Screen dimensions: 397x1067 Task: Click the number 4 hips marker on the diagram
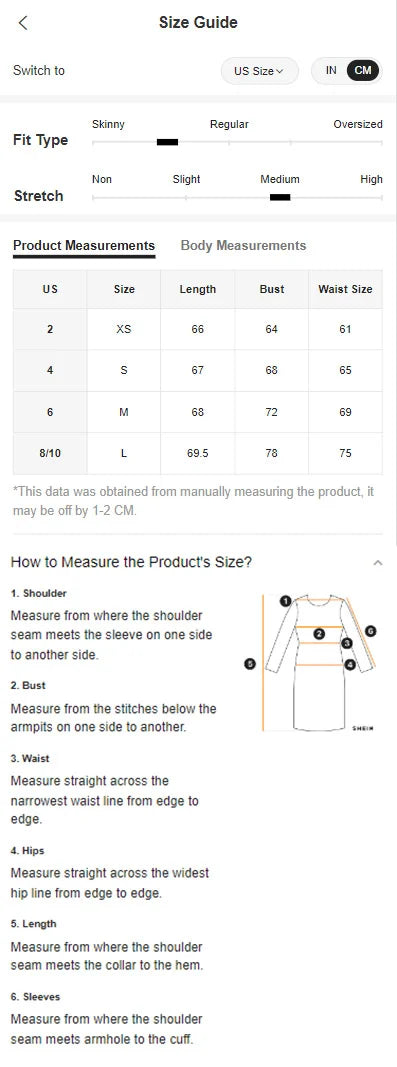click(350, 664)
